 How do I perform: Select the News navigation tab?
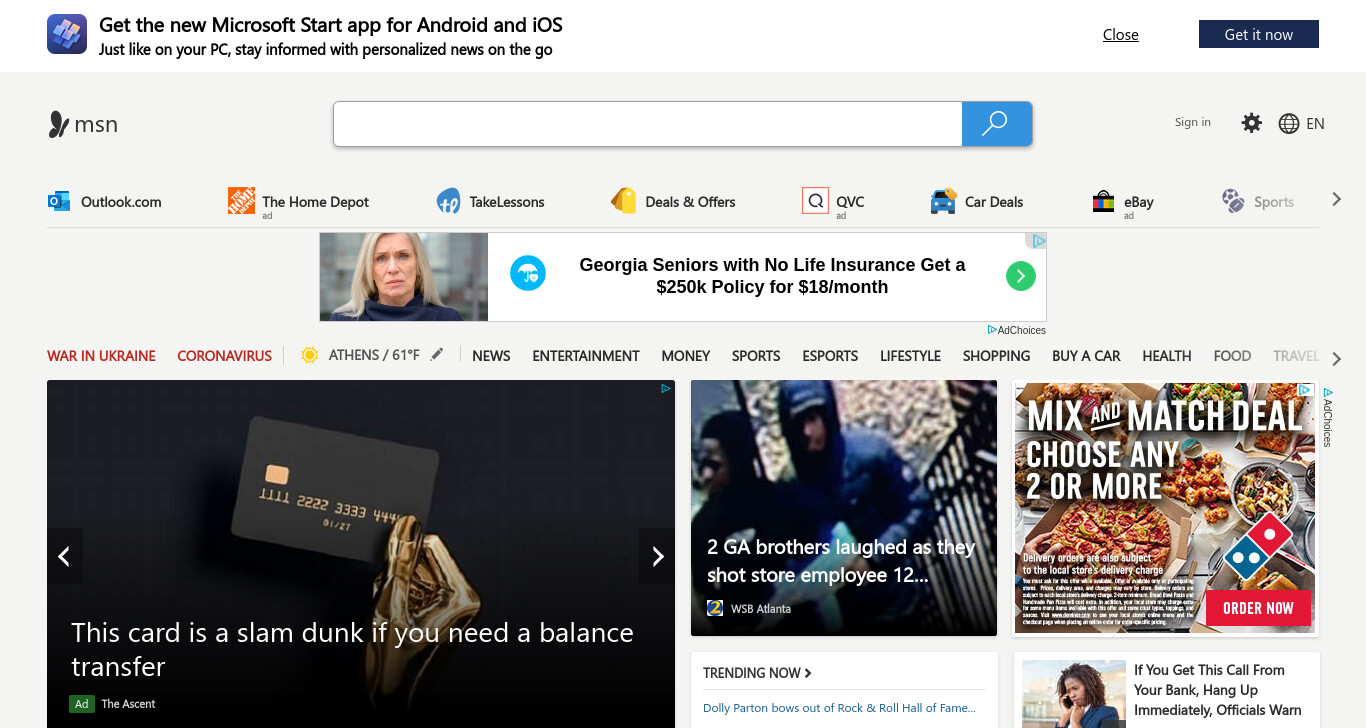pos(491,355)
